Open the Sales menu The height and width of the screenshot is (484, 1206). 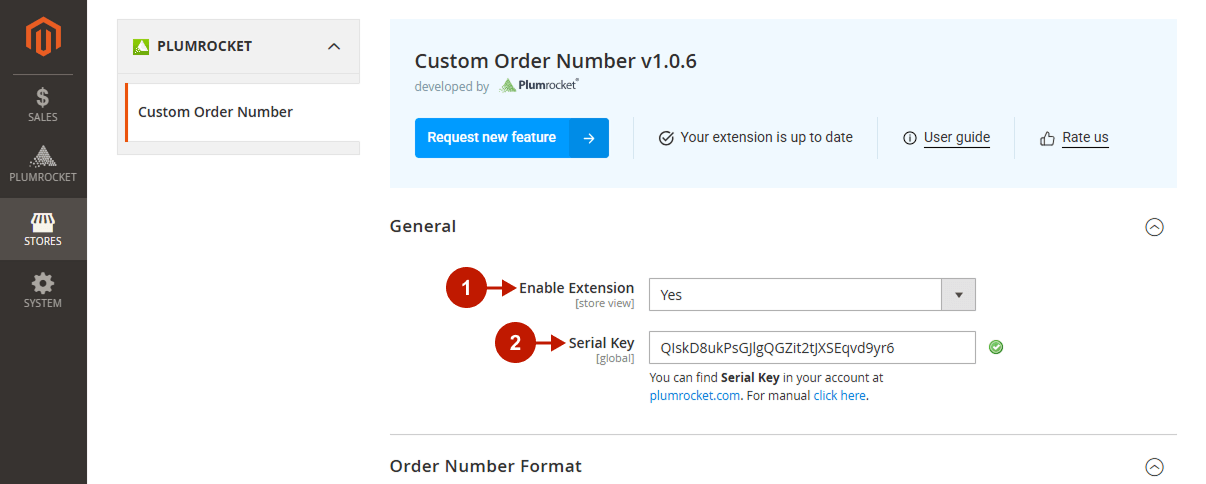[x=43, y=104]
